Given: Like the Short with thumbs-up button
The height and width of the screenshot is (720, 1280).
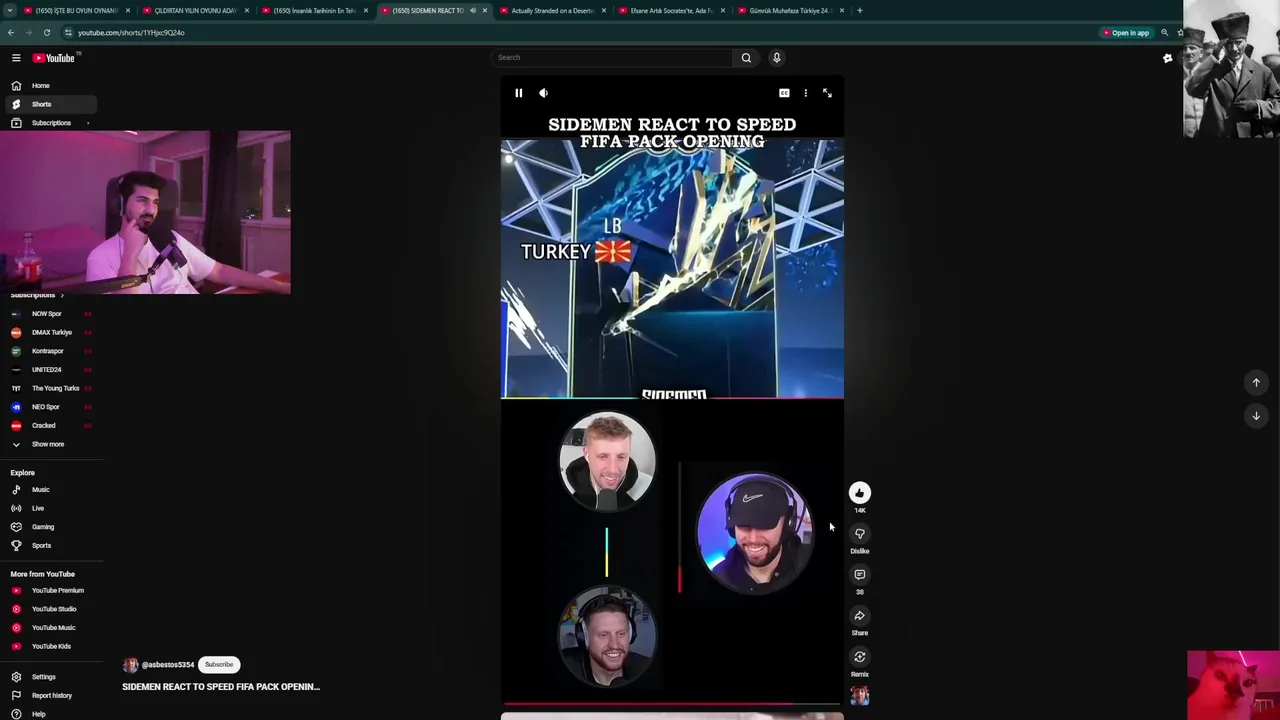Looking at the screenshot, I should 860,493.
